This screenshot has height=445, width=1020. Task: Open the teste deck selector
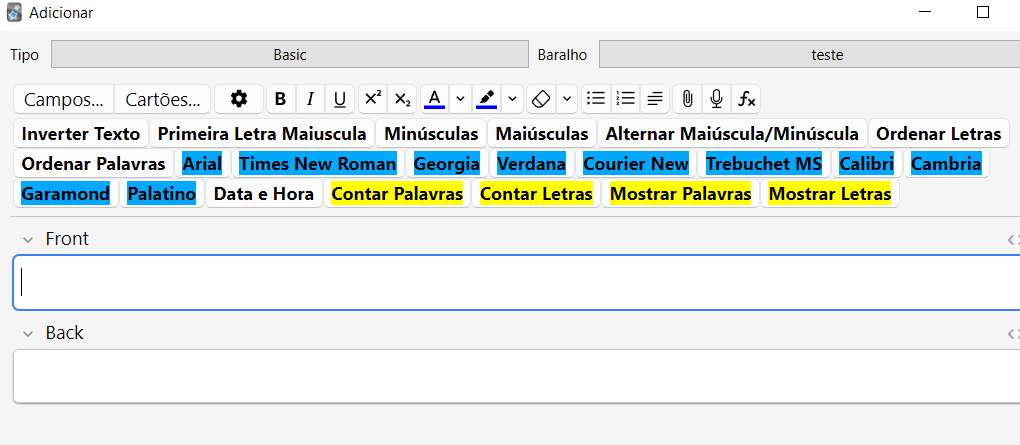tap(810, 55)
